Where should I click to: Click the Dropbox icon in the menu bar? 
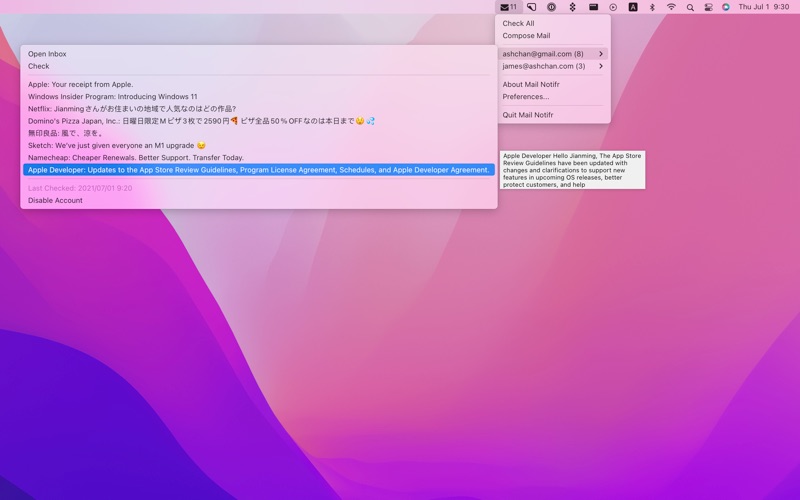click(x=572, y=7)
